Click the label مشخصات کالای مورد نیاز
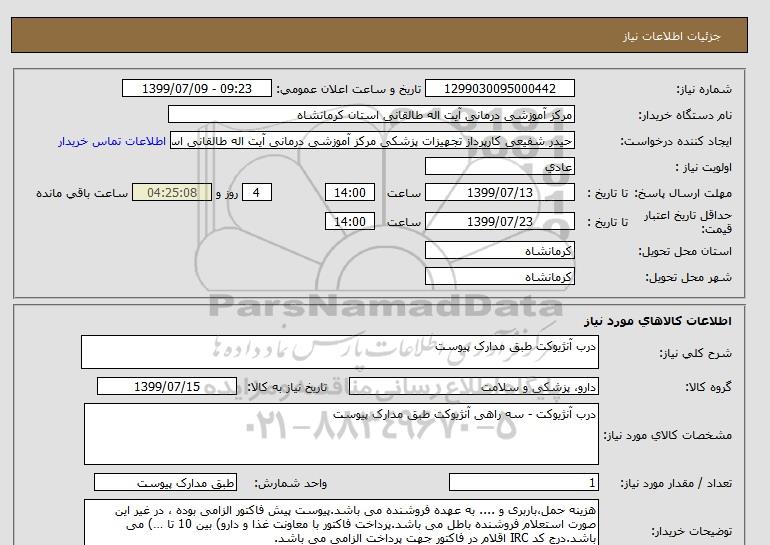 667,435
